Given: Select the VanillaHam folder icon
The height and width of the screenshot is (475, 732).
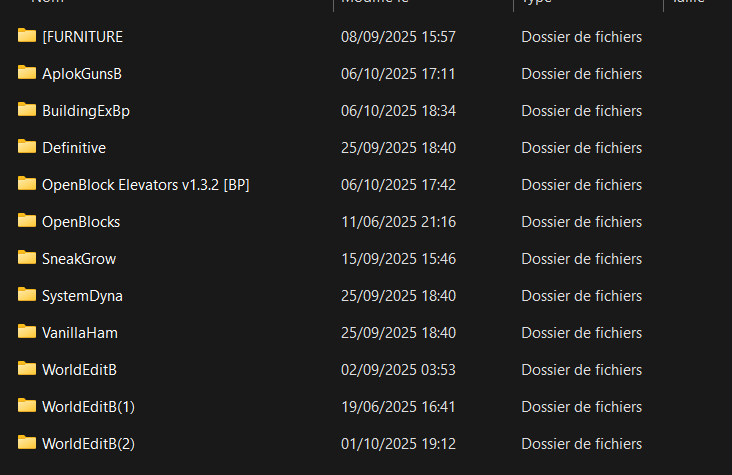Looking at the screenshot, I should [27, 331].
